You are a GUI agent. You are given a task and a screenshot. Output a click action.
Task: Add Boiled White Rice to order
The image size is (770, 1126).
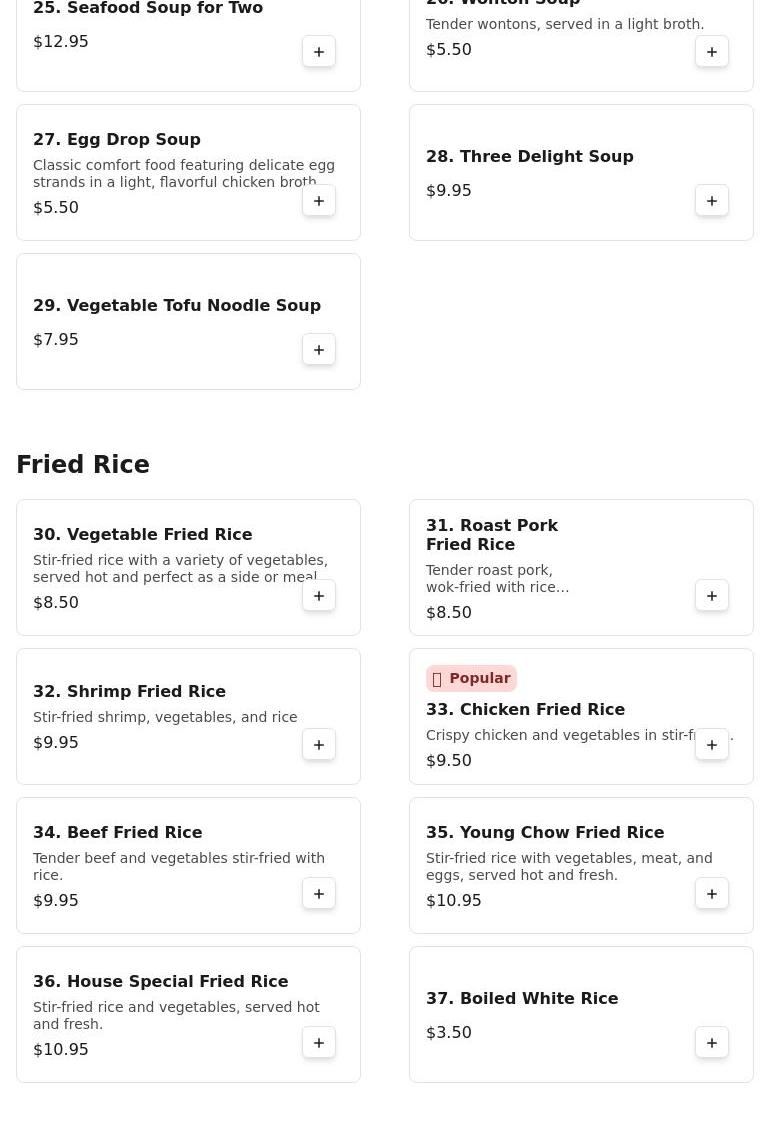[712, 1043]
